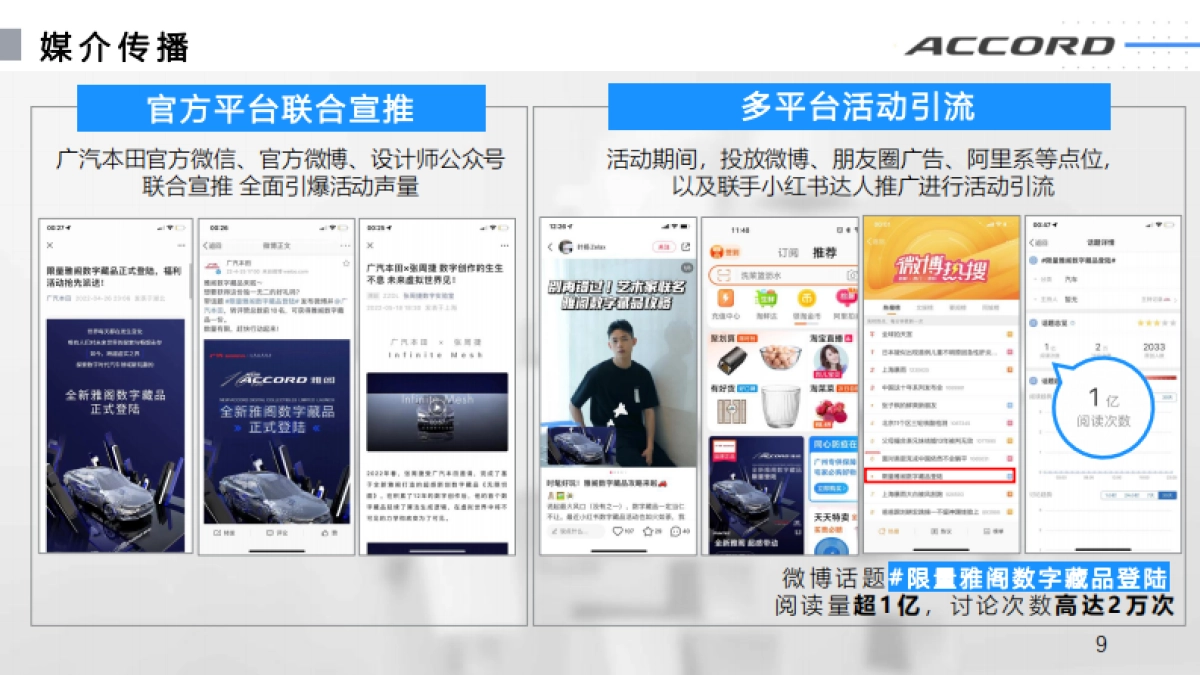This screenshot has height=675, width=1200.
Task: Open the green shopping cart 淘鲜达 icon
Action: pos(766,299)
